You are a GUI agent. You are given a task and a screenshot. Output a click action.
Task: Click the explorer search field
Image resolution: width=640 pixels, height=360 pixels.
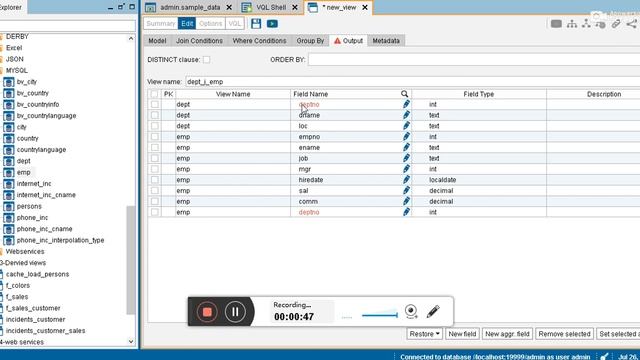tap(67, 25)
